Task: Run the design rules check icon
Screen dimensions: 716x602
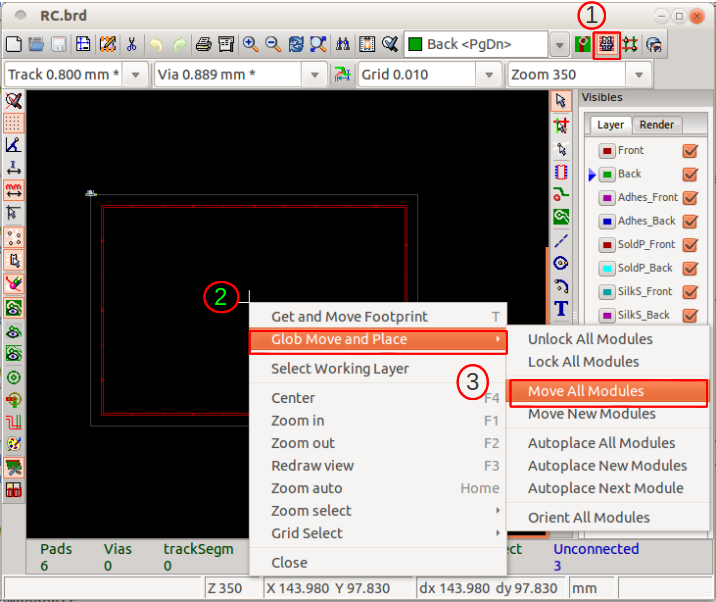Action: click(390, 44)
